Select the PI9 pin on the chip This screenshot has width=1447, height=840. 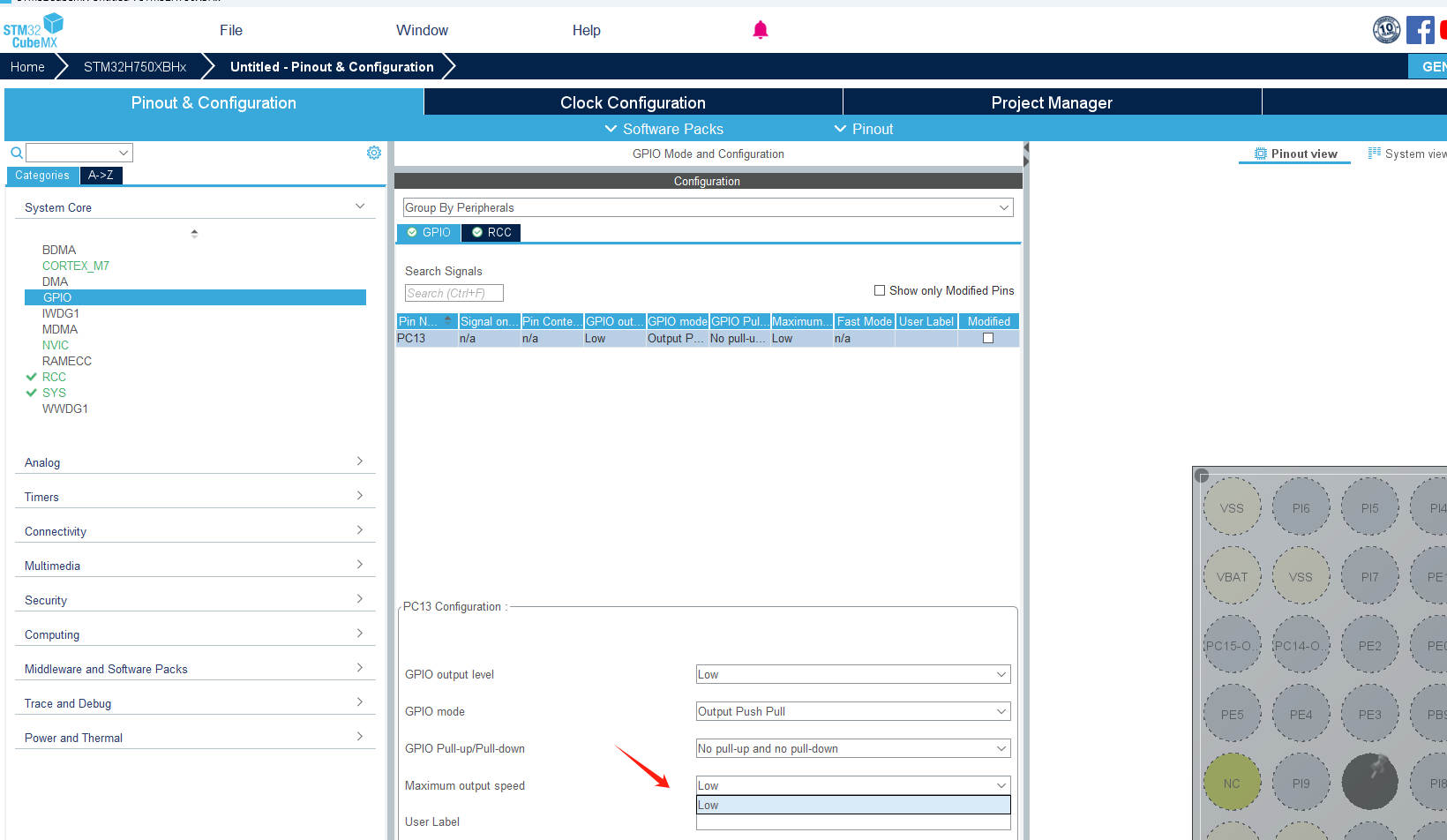(1301, 784)
